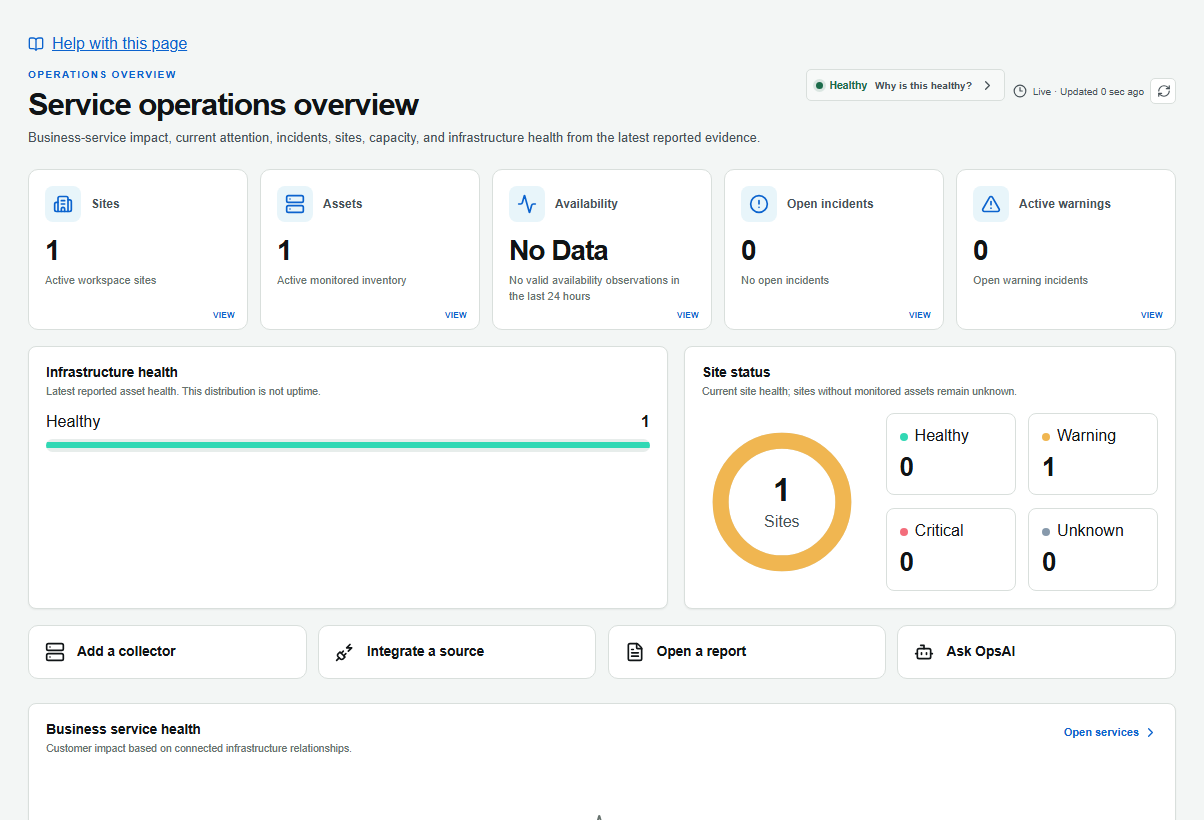Click the Availability pulse icon
Screen dimensions: 1204x820
pos(527,204)
